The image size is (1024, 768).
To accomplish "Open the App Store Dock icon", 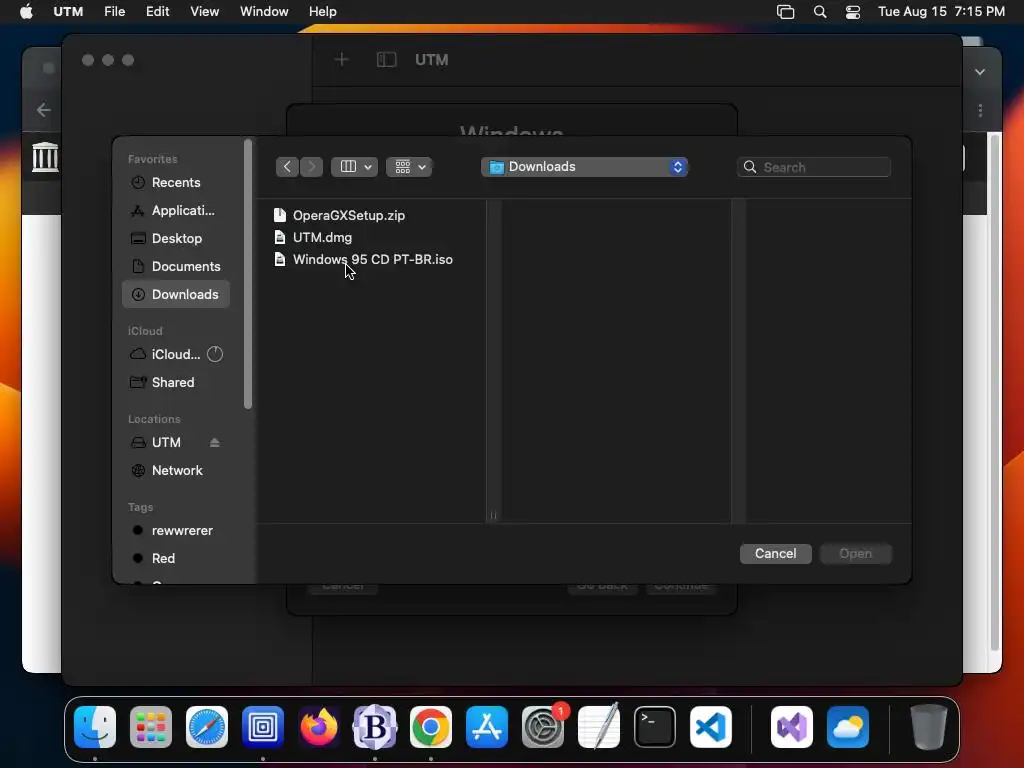I will click(x=487, y=727).
